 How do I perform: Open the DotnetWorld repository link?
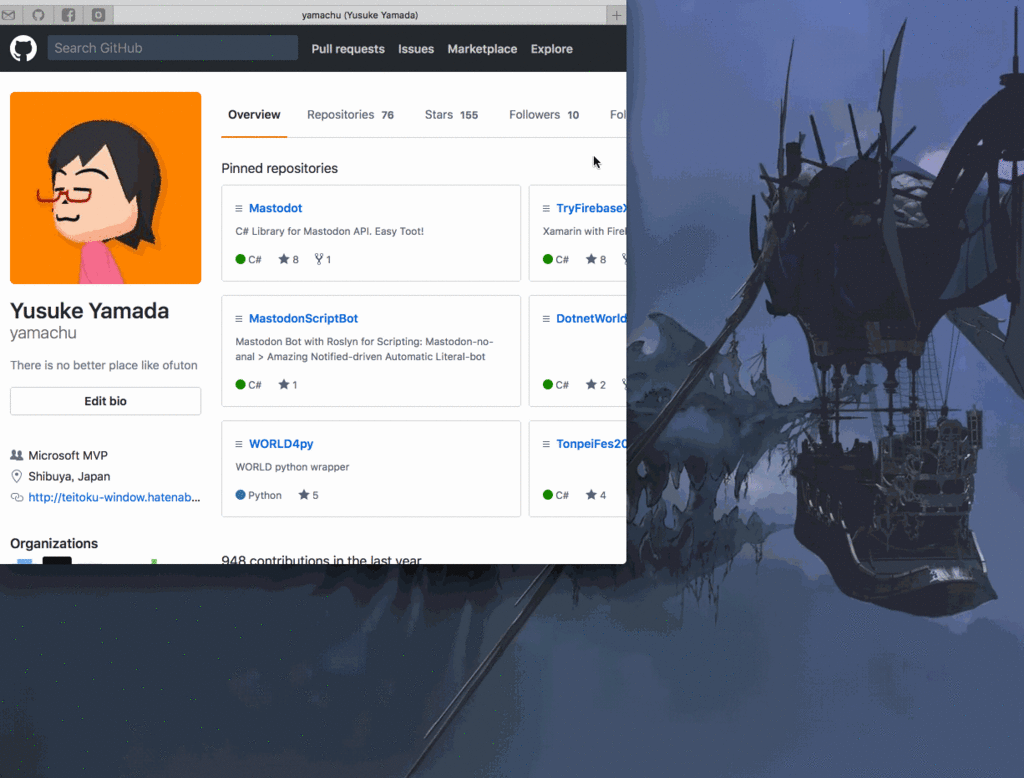[x=591, y=319]
